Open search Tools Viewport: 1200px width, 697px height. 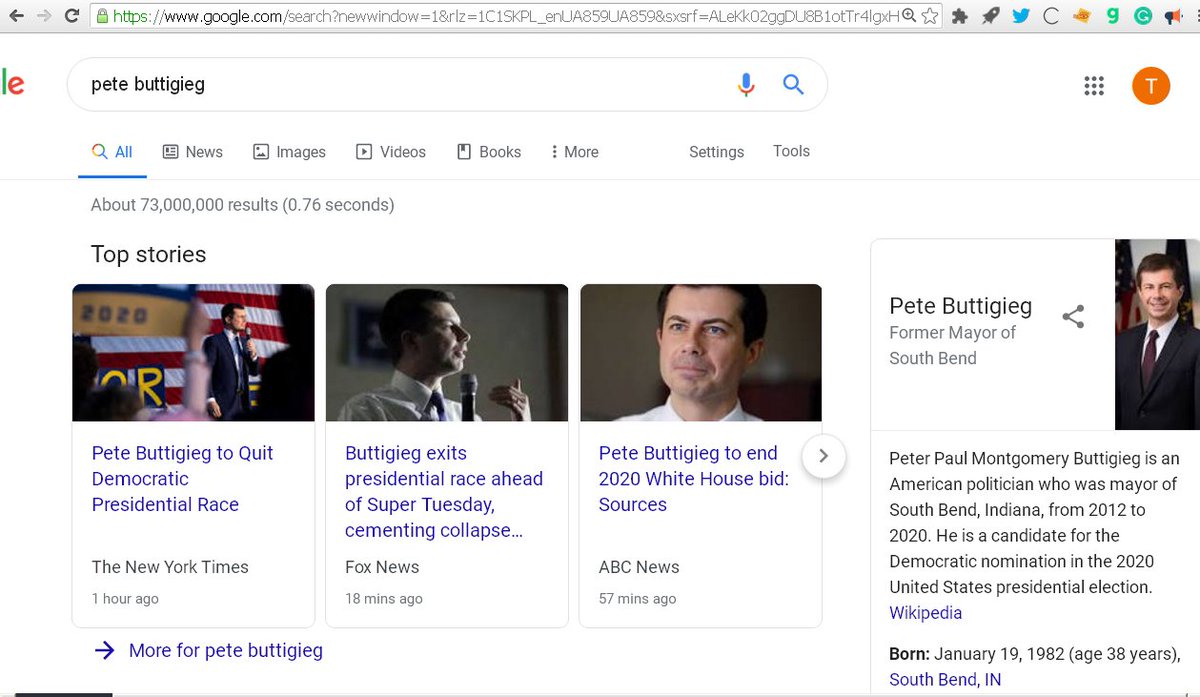[x=791, y=151]
